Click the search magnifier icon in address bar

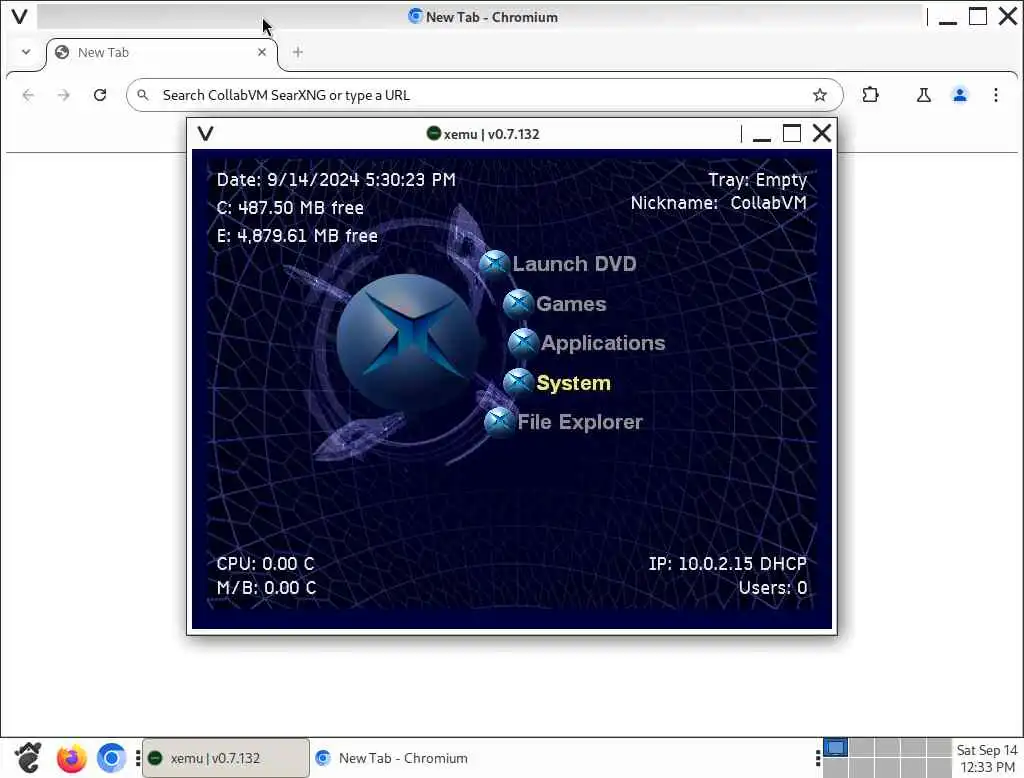pos(143,95)
